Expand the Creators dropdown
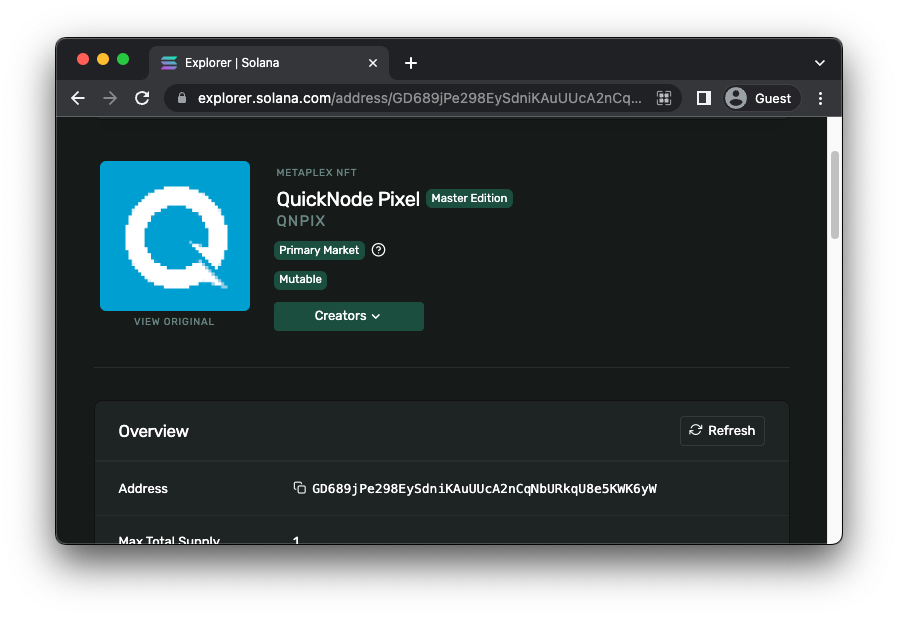 [x=348, y=316]
